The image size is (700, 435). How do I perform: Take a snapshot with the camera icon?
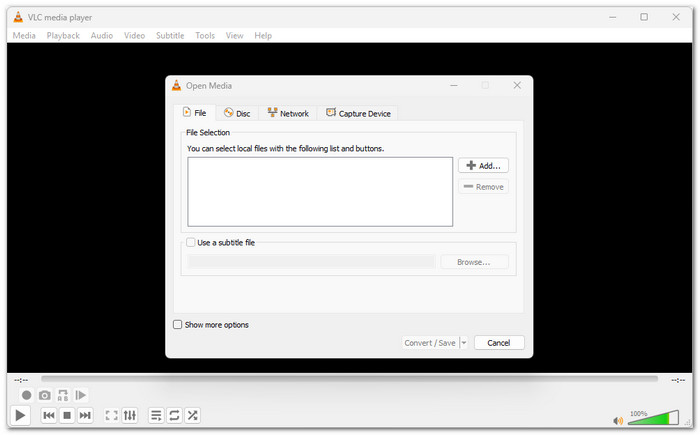(45, 395)
